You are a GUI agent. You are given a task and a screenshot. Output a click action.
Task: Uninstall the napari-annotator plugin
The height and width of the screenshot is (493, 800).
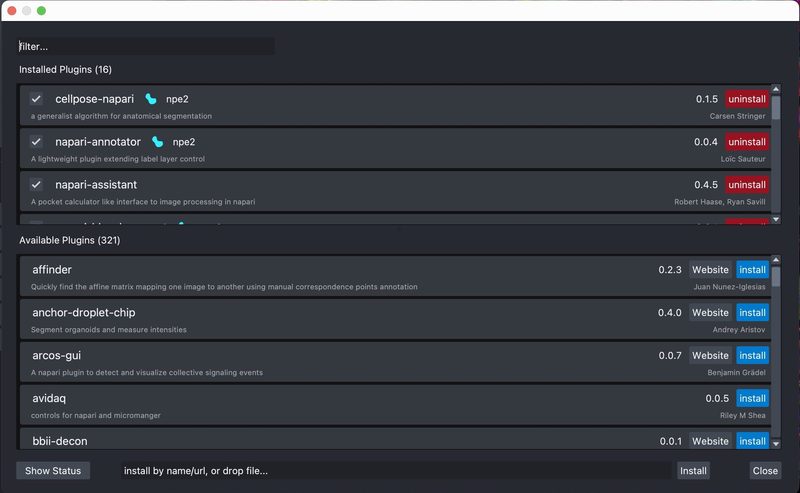tap(746, 142)
